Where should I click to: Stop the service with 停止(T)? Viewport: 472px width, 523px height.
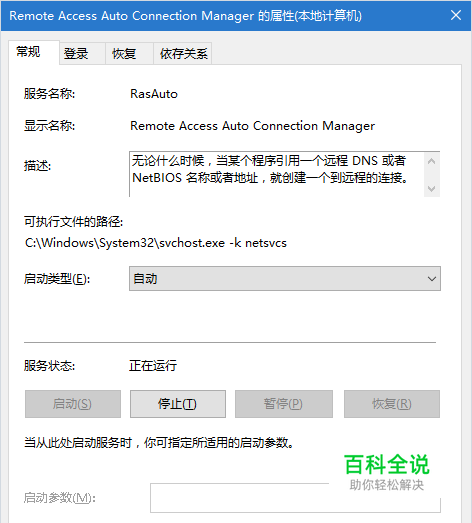coord(178,404)
